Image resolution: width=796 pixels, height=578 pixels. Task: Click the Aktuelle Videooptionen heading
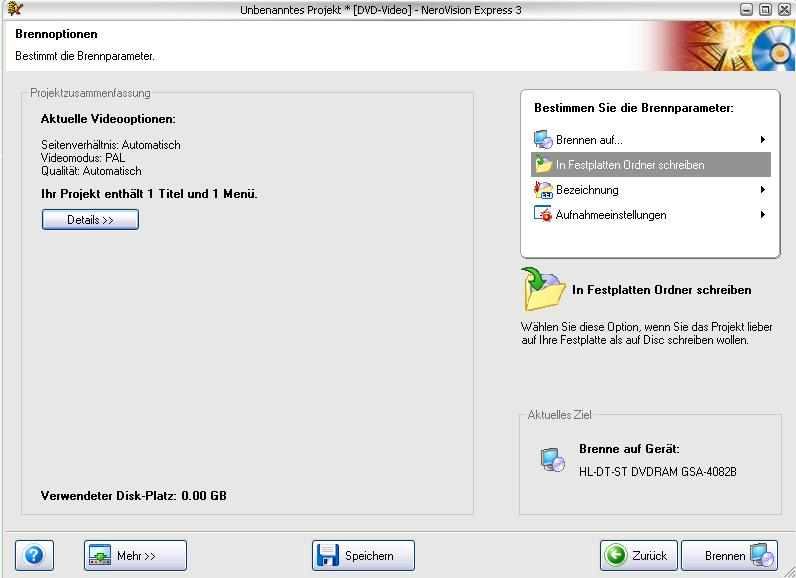[108, 119]
